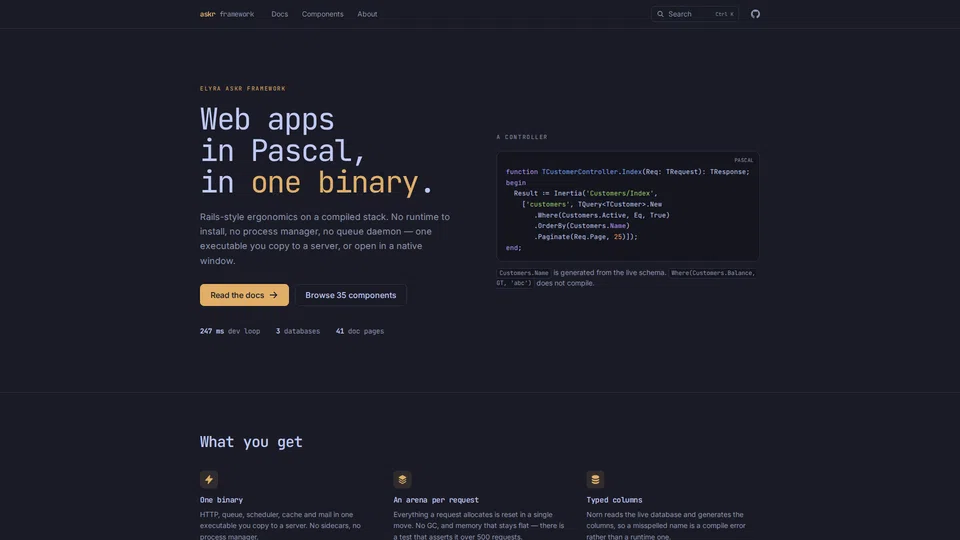Focus the Search field

coord(694,14)
